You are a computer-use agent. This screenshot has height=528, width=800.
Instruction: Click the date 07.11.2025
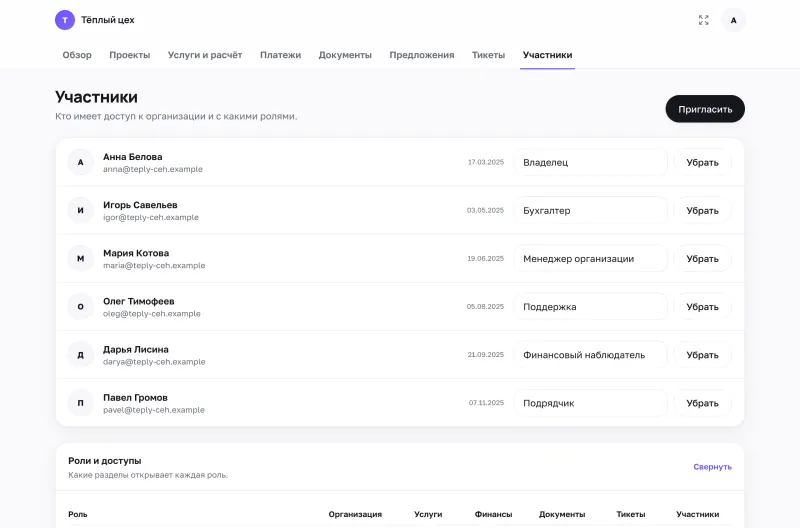click(486, 403)
